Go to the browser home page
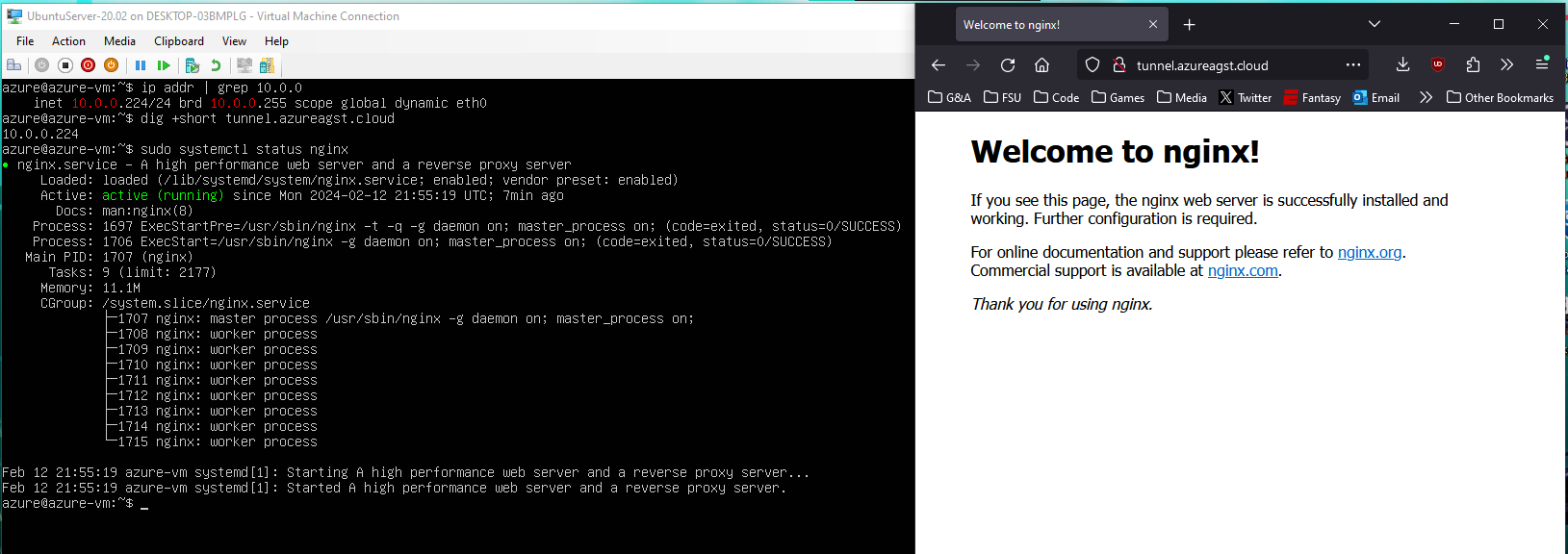Screen dimensions: 1568x554 click(x=1041, y=65)
